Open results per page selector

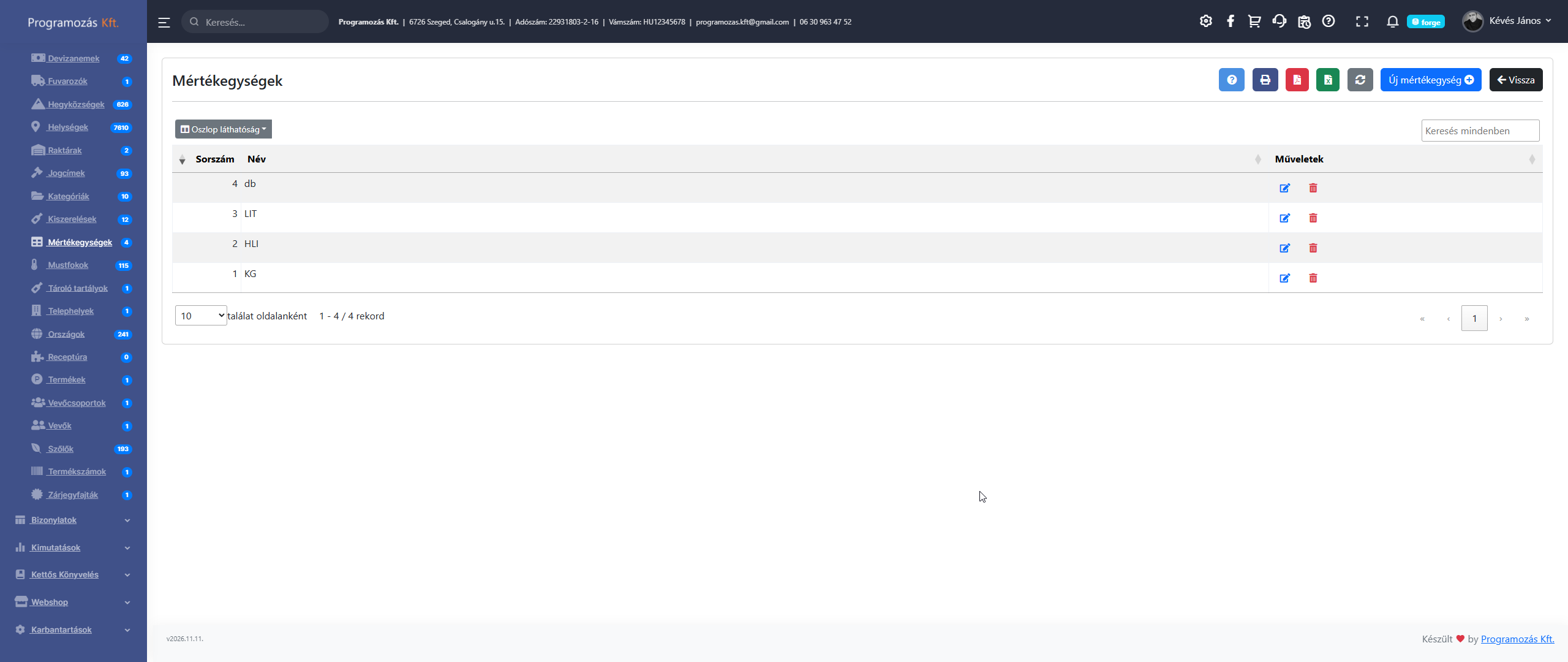pyautogui.click(x=201, y=316)
